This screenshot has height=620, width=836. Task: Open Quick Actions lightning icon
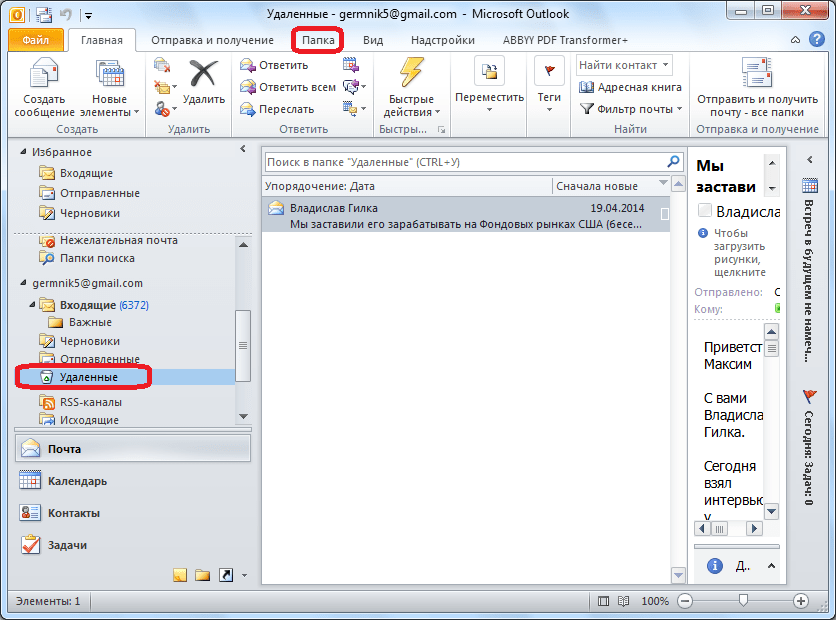(x=411, y=76)
